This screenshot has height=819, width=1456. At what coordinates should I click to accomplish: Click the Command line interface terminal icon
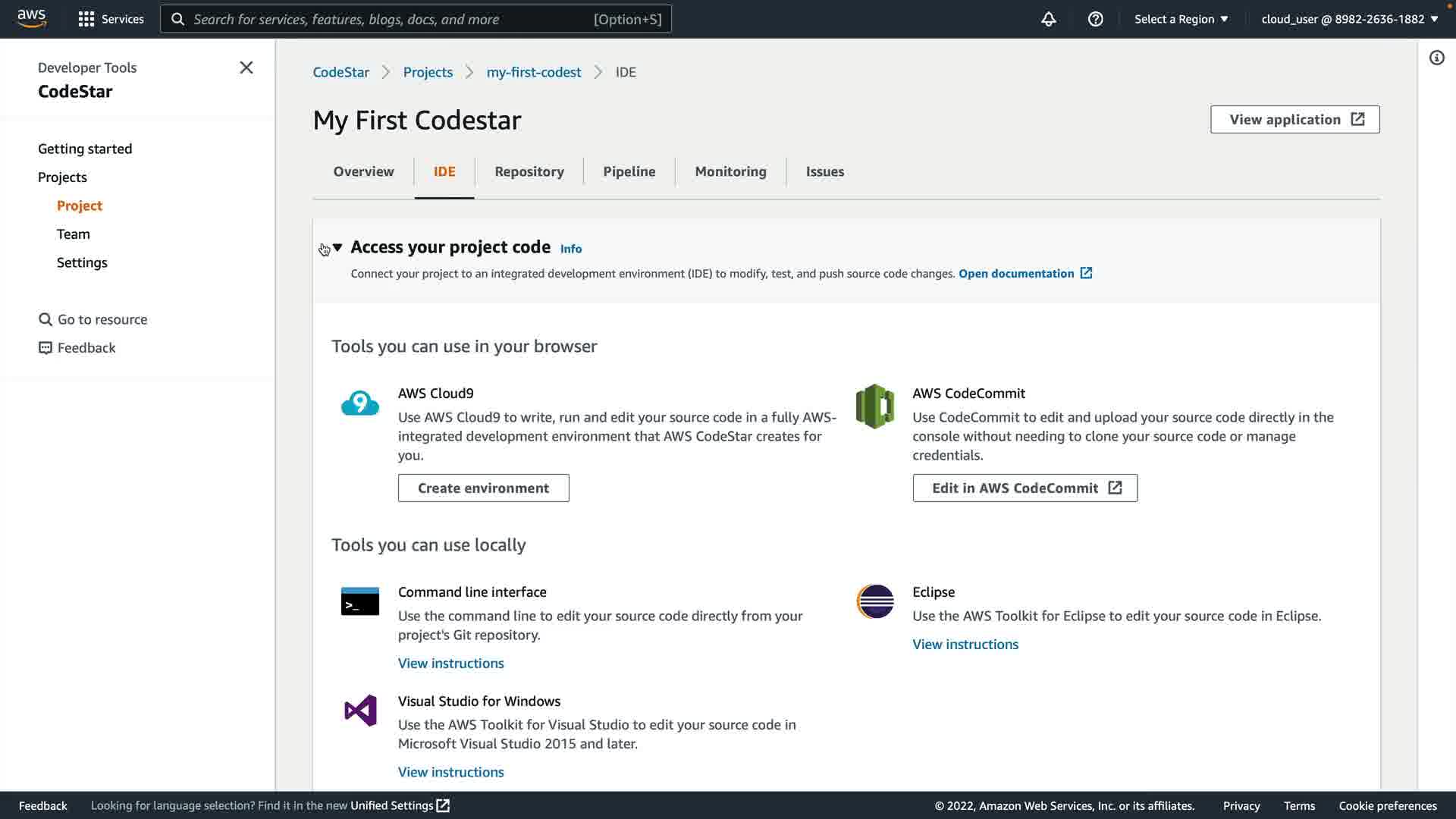(x=359, y=601)
